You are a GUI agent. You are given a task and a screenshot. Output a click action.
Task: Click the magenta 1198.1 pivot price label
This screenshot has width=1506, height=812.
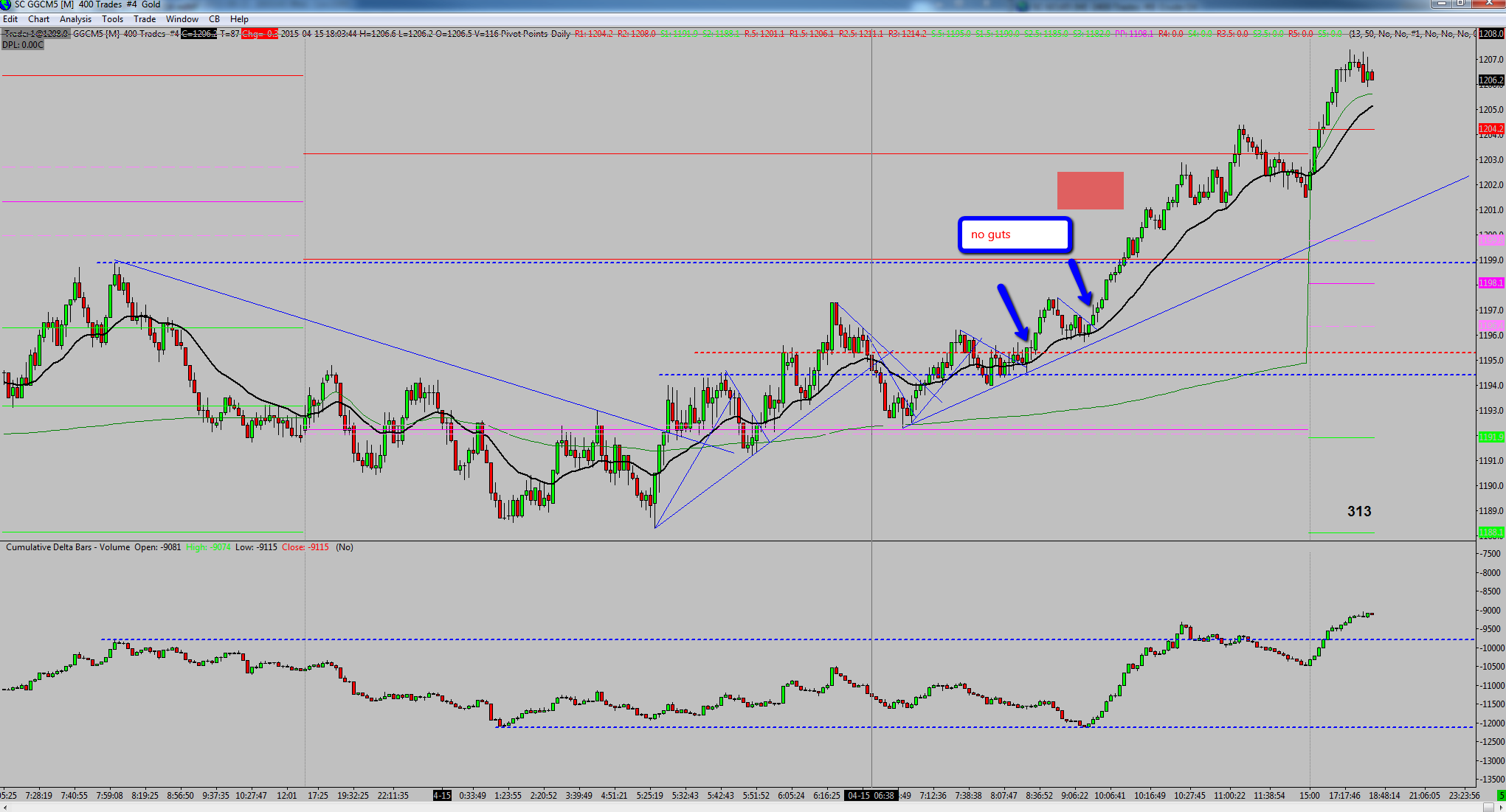click(1491, 283)
